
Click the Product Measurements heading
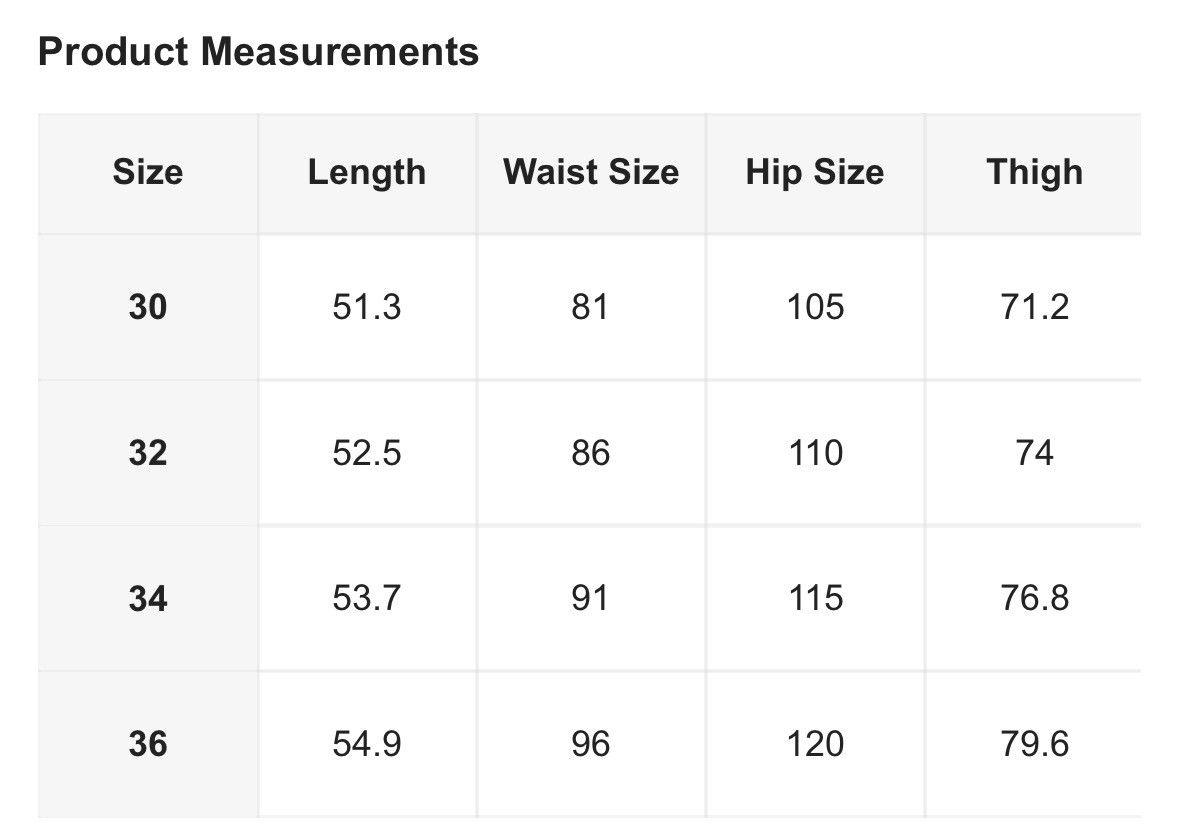258,52
